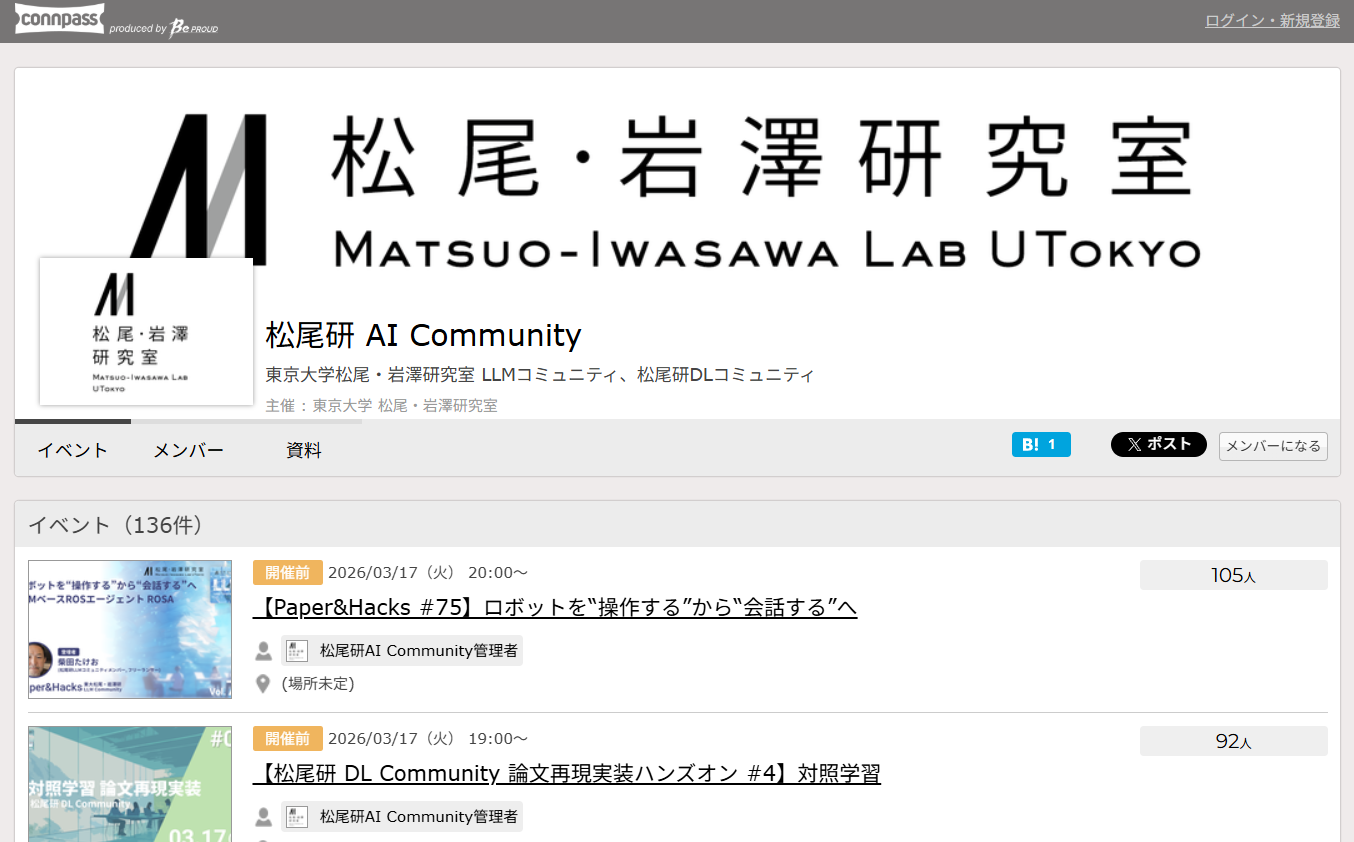Click the first event's thumbnail image
This screenshot has width=1354, height=842.
click(129, 629)
